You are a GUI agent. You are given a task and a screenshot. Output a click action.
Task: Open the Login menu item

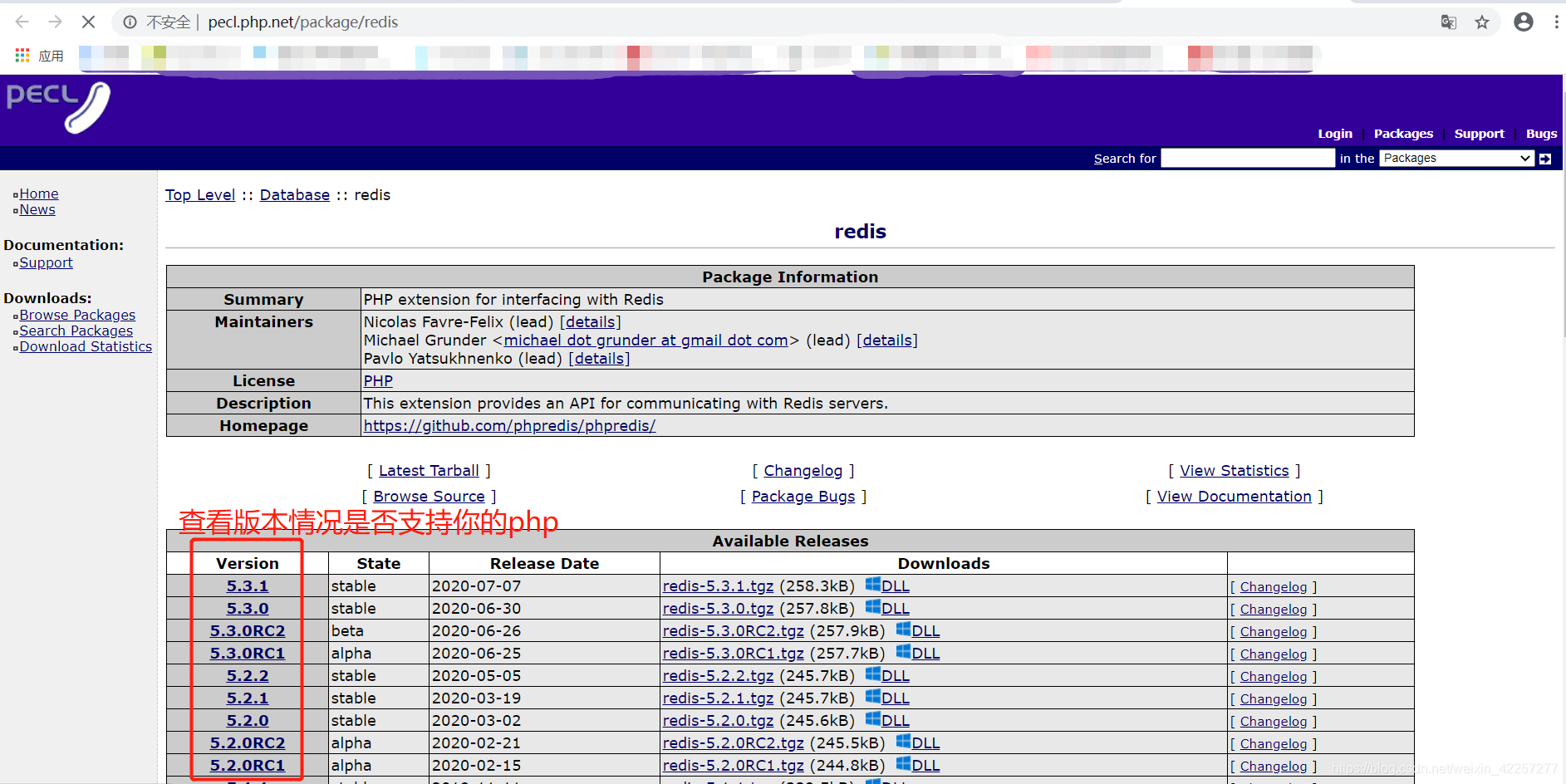tap(1335, 134)
